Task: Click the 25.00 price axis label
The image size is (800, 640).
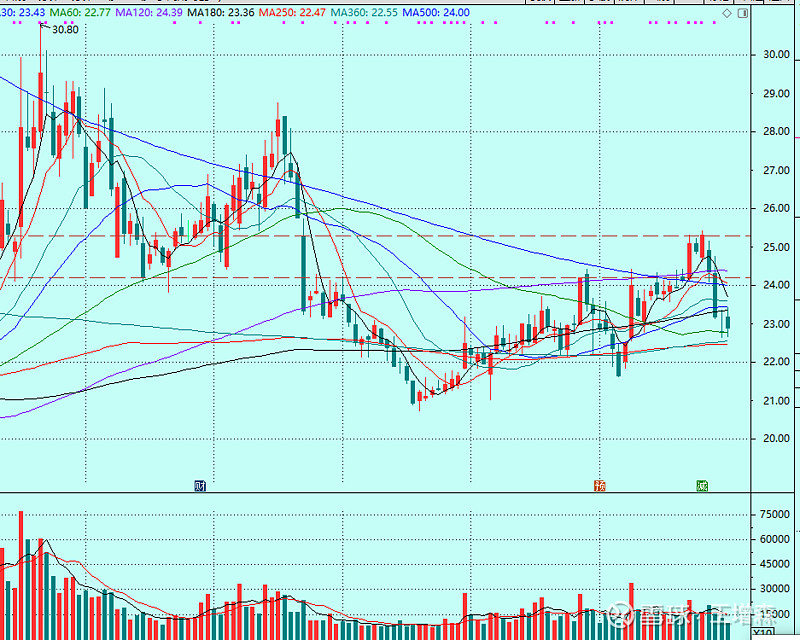Action: click(x=776, y=248)
